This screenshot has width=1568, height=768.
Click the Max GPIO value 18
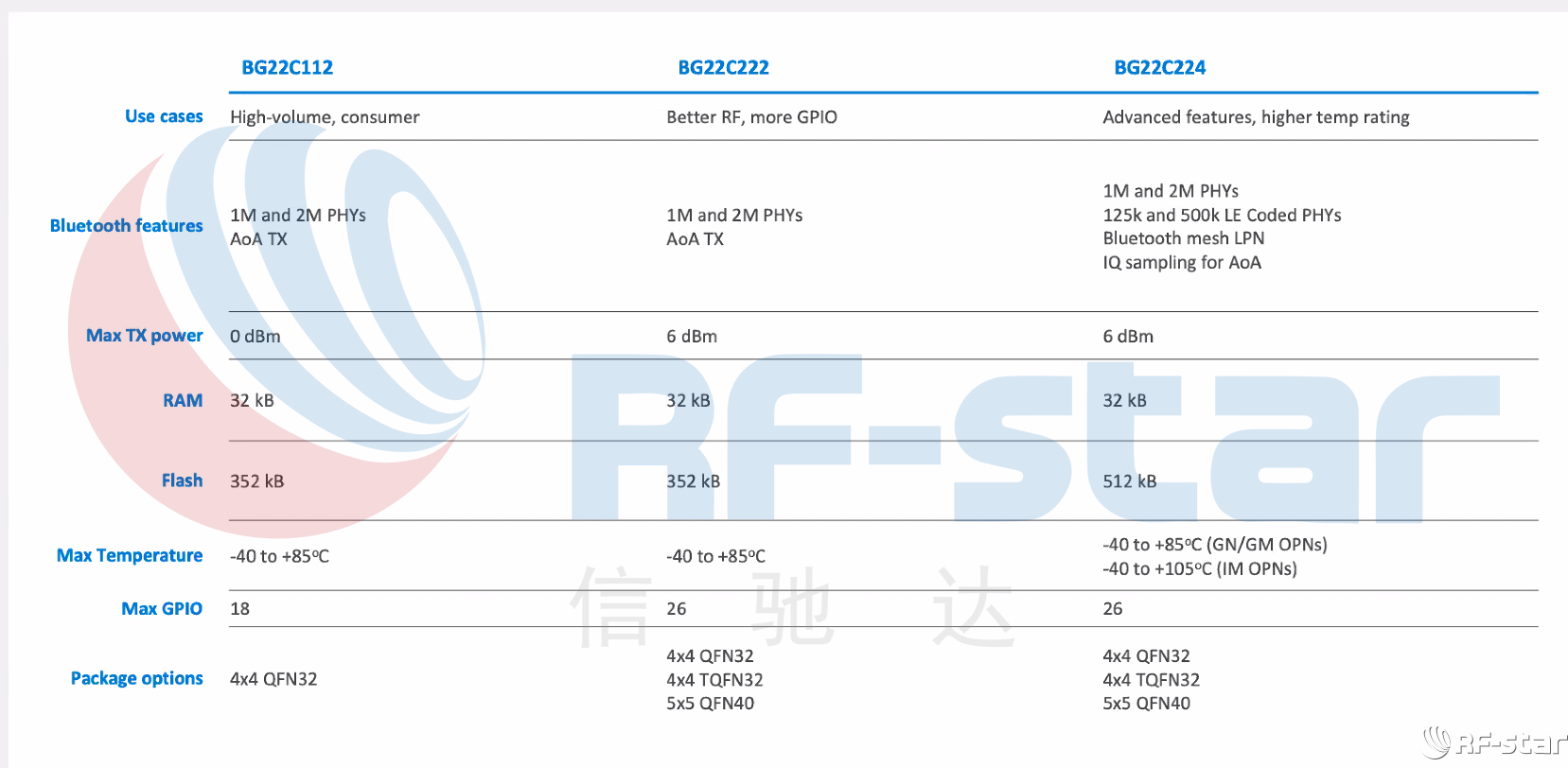coord(240,609)
